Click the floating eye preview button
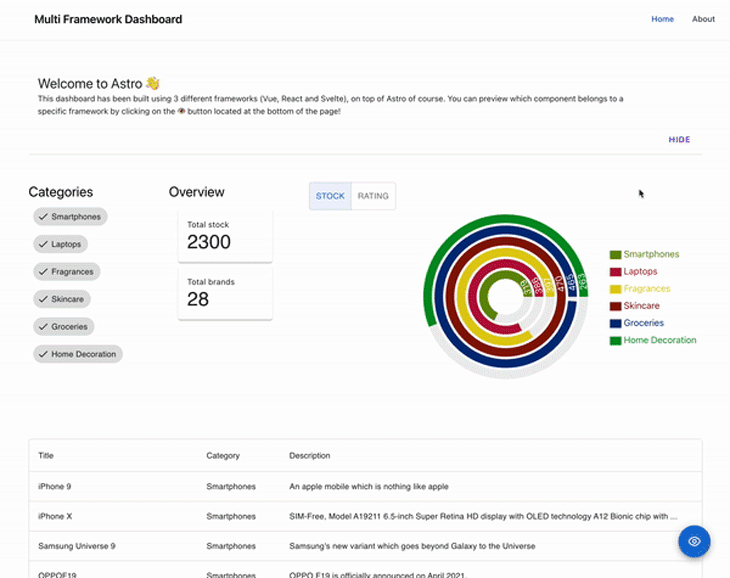 (x=694, y=542)
